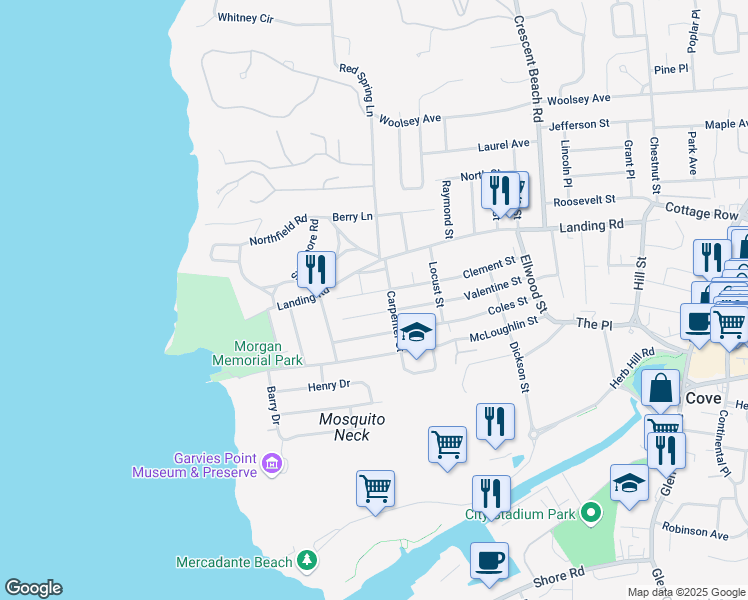The height and width of the screenshot is (600, 748).
Task: Click the Dickson St label
Action: (x=519, y=367)
